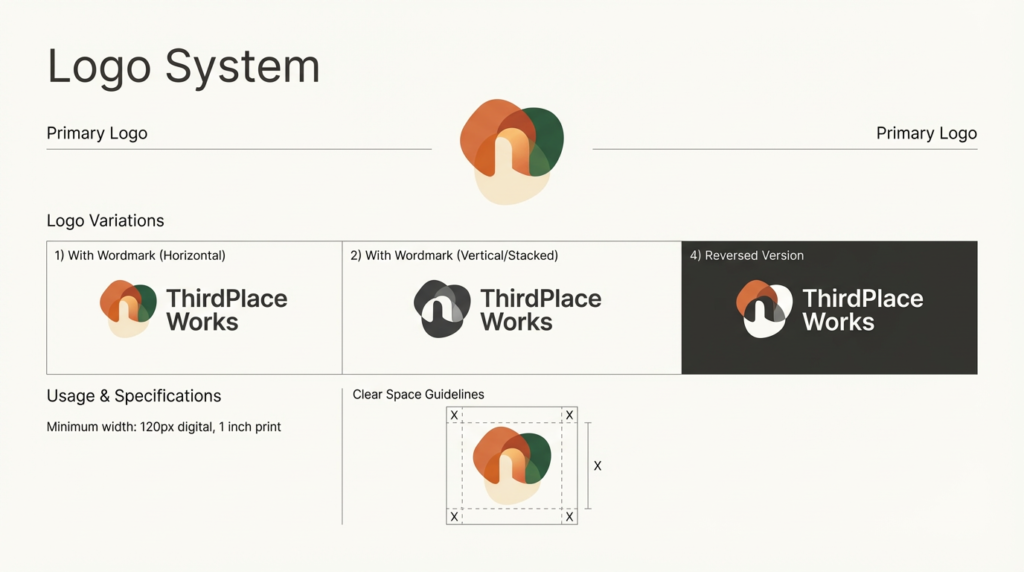Select the full-color logo in the Horizontal panel
Screen dimensions: 1024x572
128,308
